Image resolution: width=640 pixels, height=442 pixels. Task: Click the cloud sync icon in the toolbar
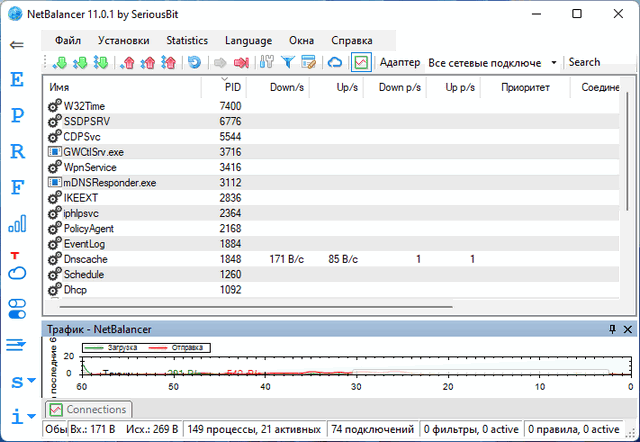(x=335, y=62)
